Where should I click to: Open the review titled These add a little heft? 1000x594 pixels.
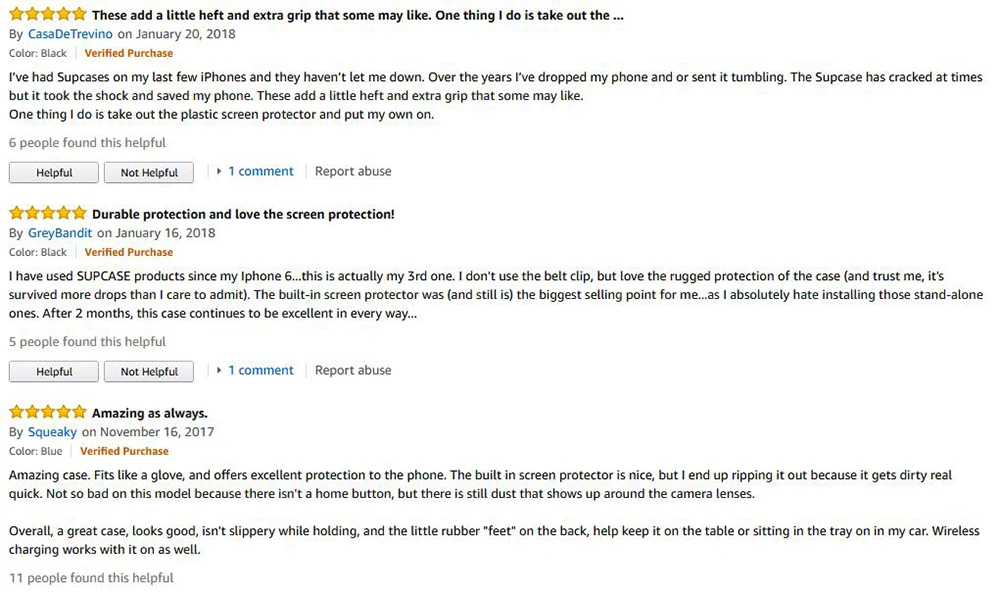[x=358, y=15]
